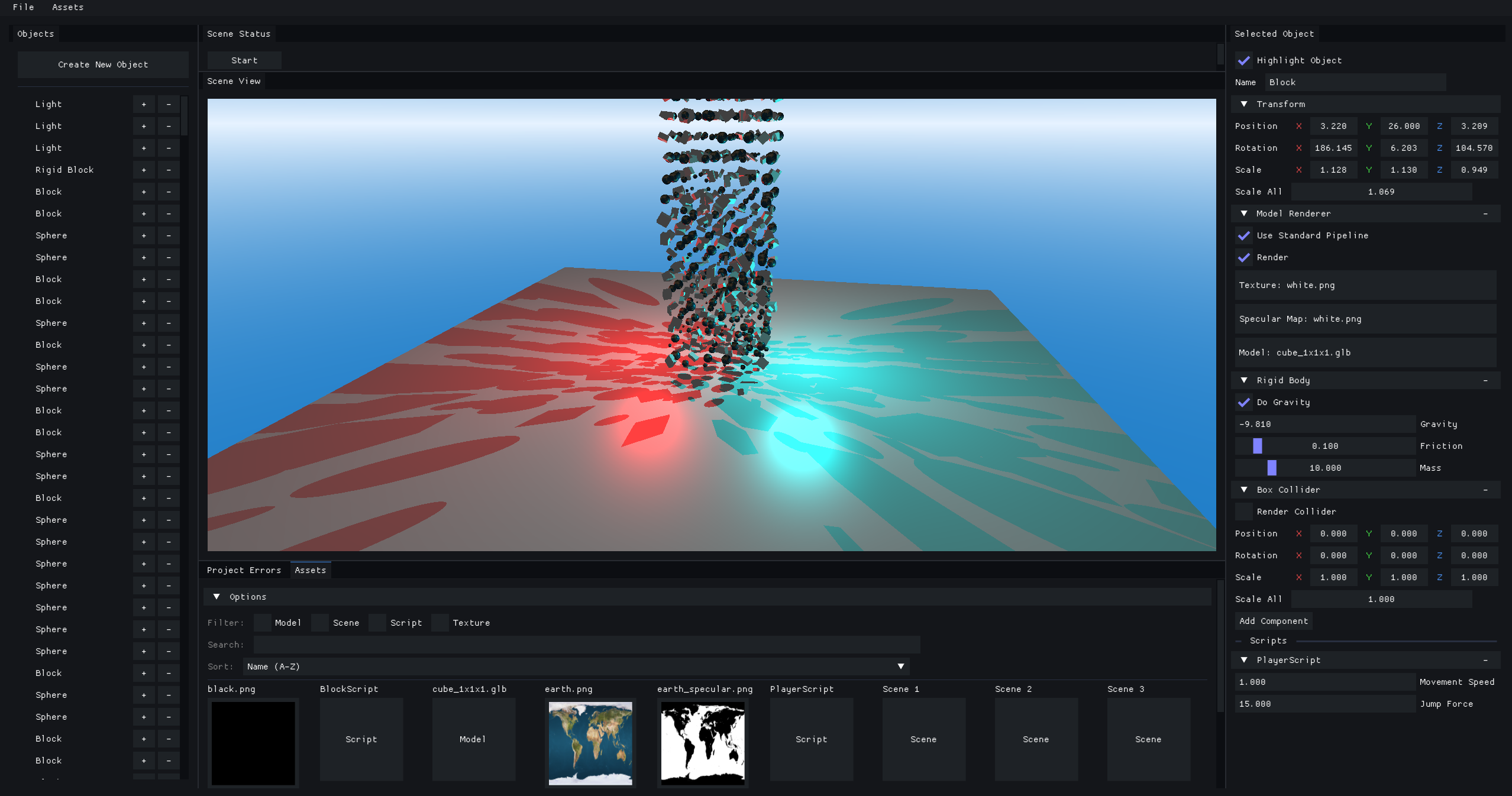Collapse the assets Options section
This screenshot has width=1512, height=796.
(217, 597)
